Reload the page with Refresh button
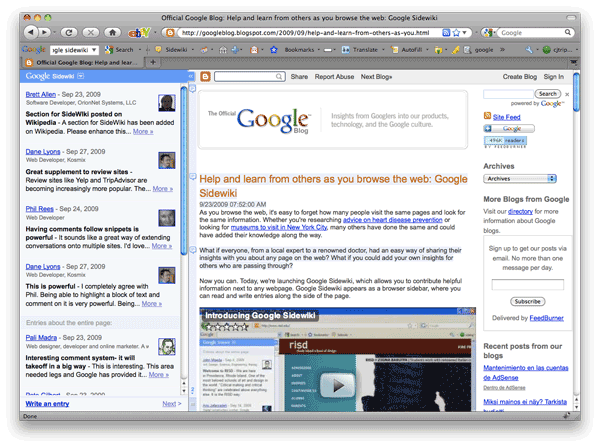 tap(69, 33)
